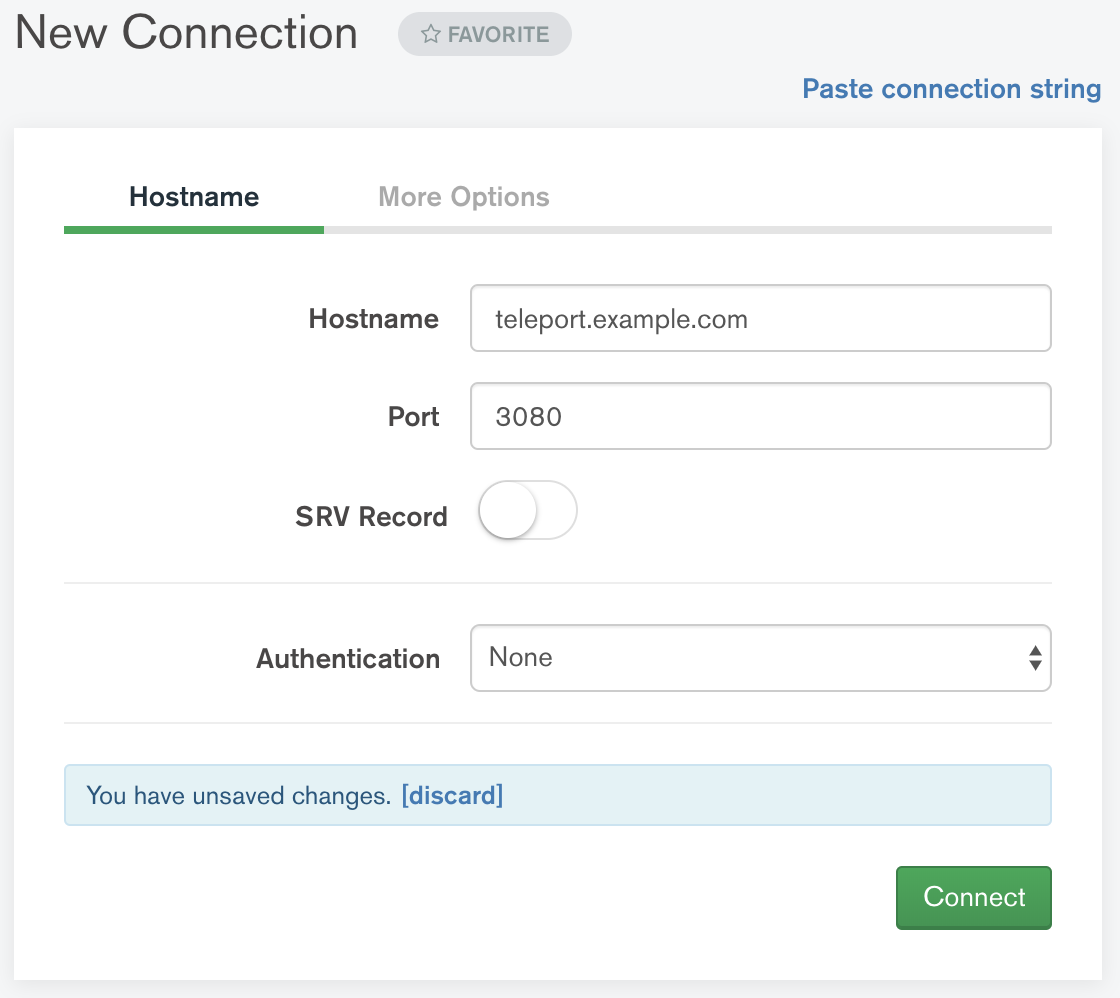Focus the Hostname field showing teleport.example.com
Screen dimensions: 1120x998
760,318
